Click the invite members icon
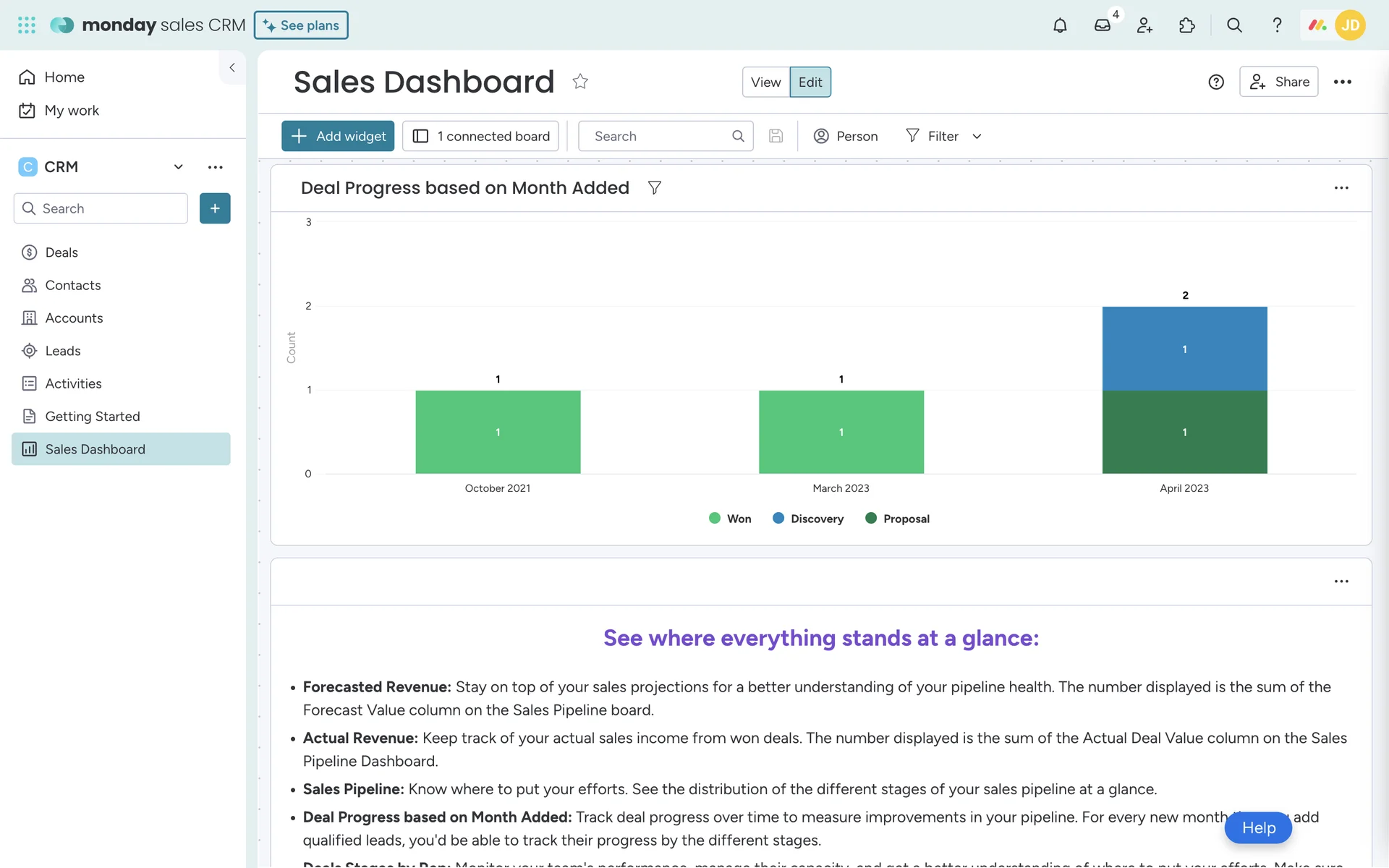Image resolution: width=1389 pixels, height=868 pixels. (x=1144, y=25)
